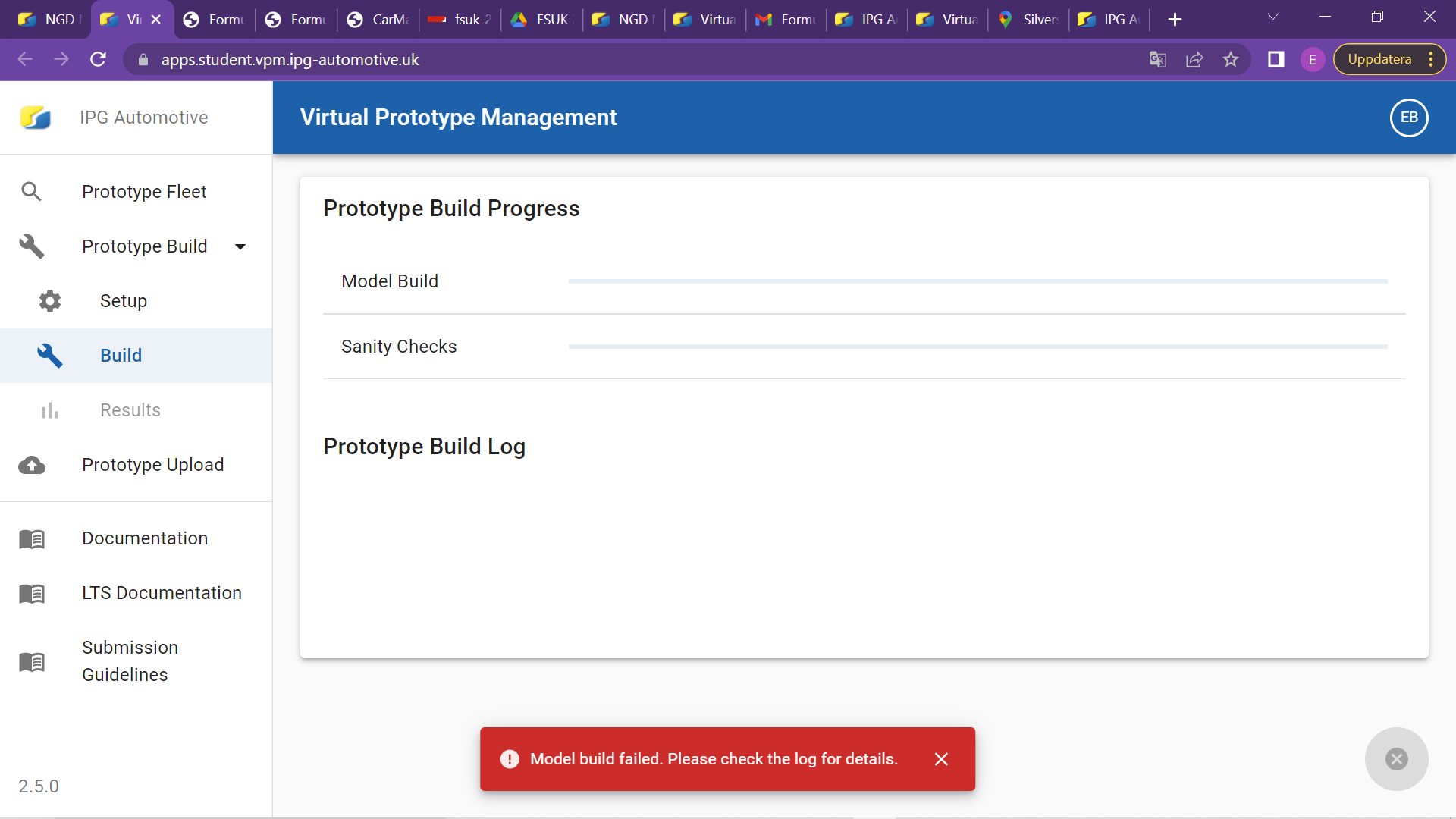The width and height of the screenshot is (1456, 819).
Task: Open Google Translate icon in address bar
Action: click(1158, 59)
